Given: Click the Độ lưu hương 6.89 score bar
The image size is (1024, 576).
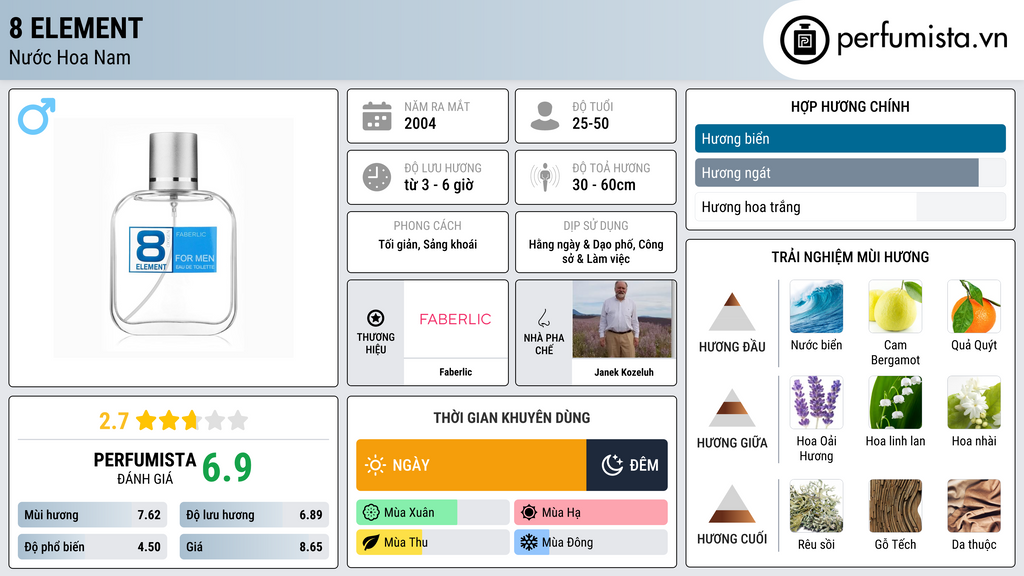Looking at the screenshot, I should pos(254,515).
